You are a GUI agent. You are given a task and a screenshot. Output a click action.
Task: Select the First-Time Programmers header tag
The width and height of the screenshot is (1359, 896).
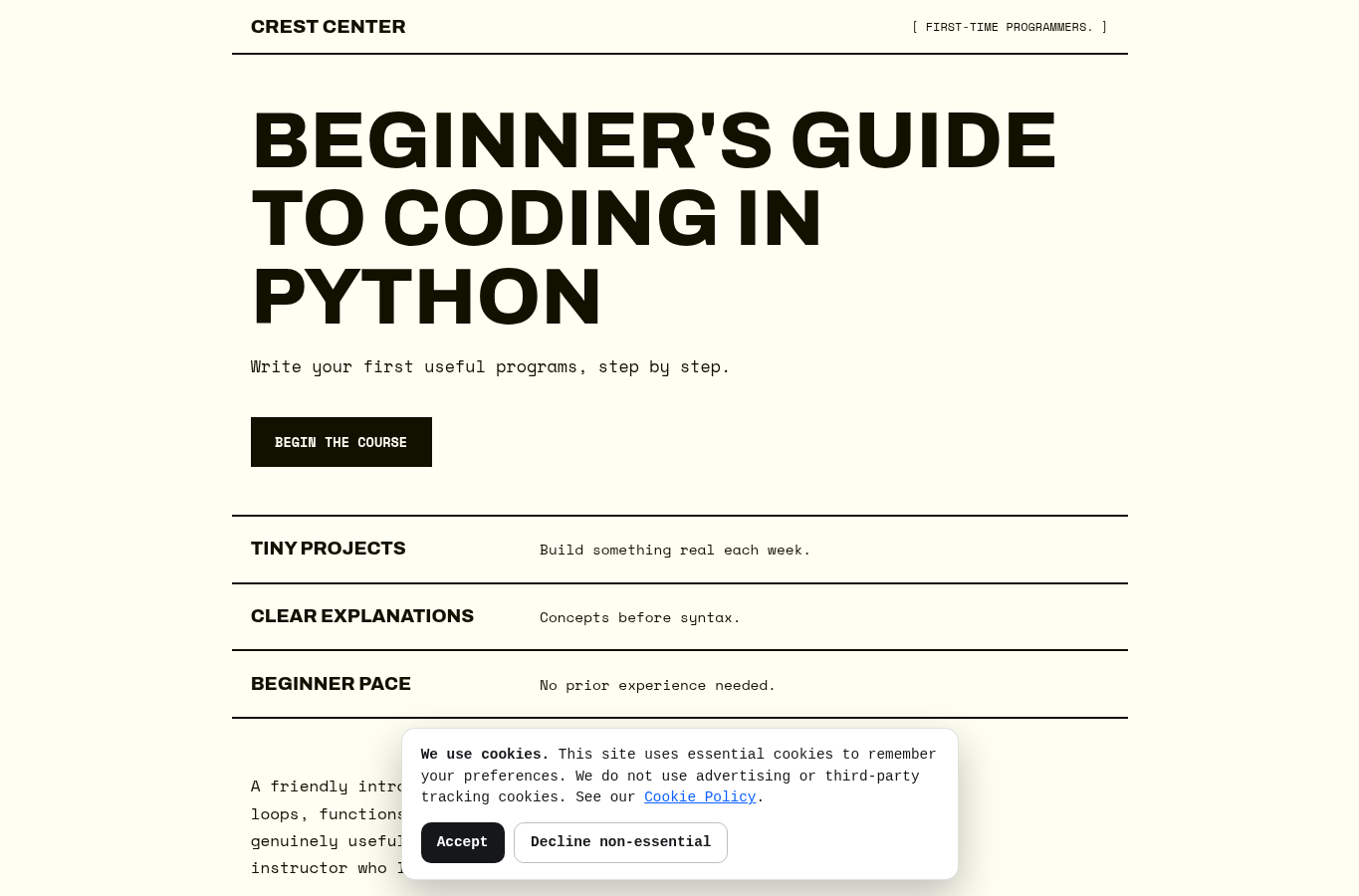point(1010,27)
